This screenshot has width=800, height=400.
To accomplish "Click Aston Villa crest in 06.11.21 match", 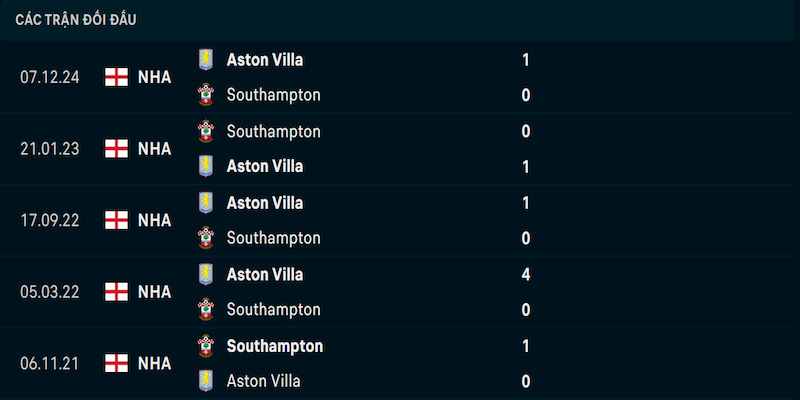I will pyautogui.click(x=206, y=380).
